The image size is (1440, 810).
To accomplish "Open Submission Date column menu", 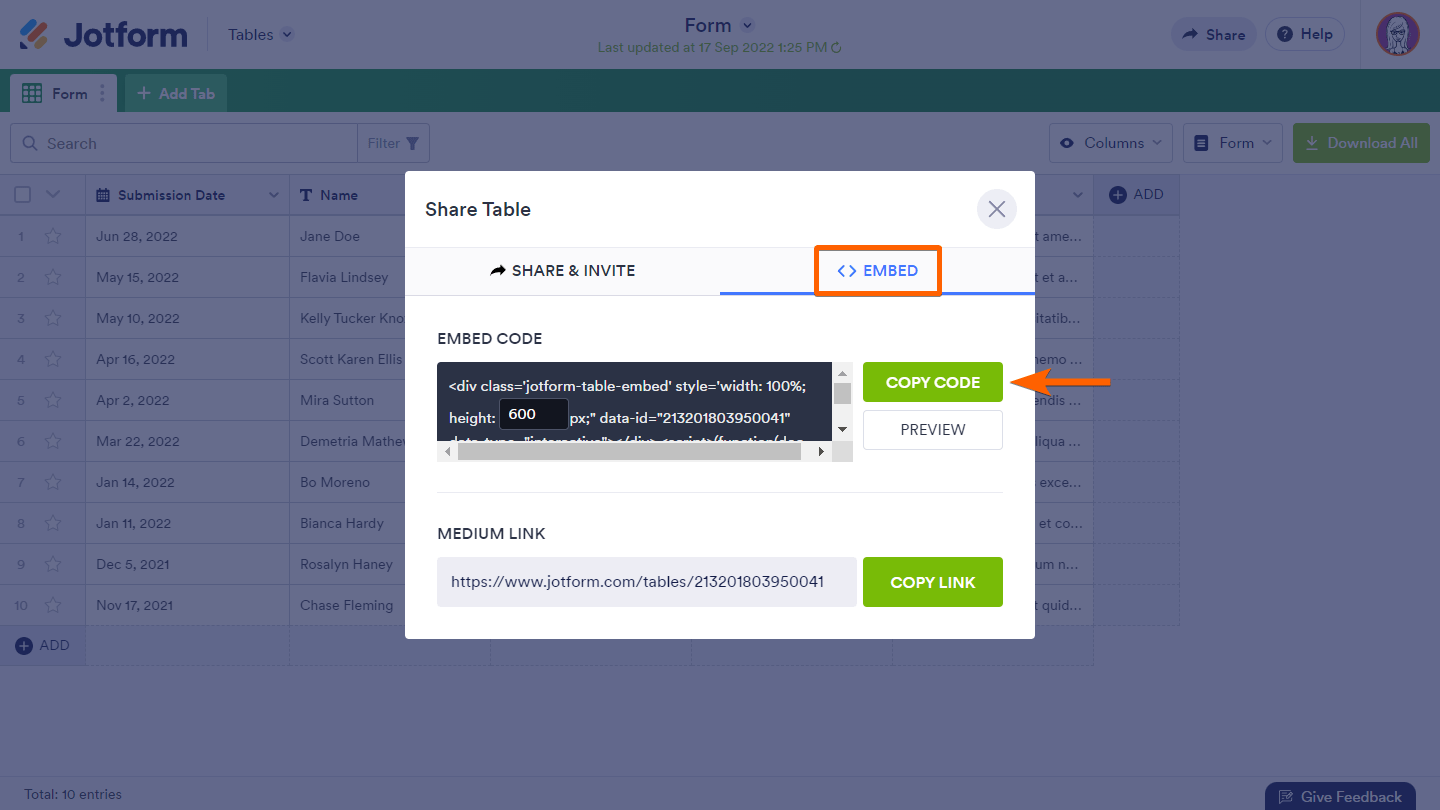I will click(273, 195).
